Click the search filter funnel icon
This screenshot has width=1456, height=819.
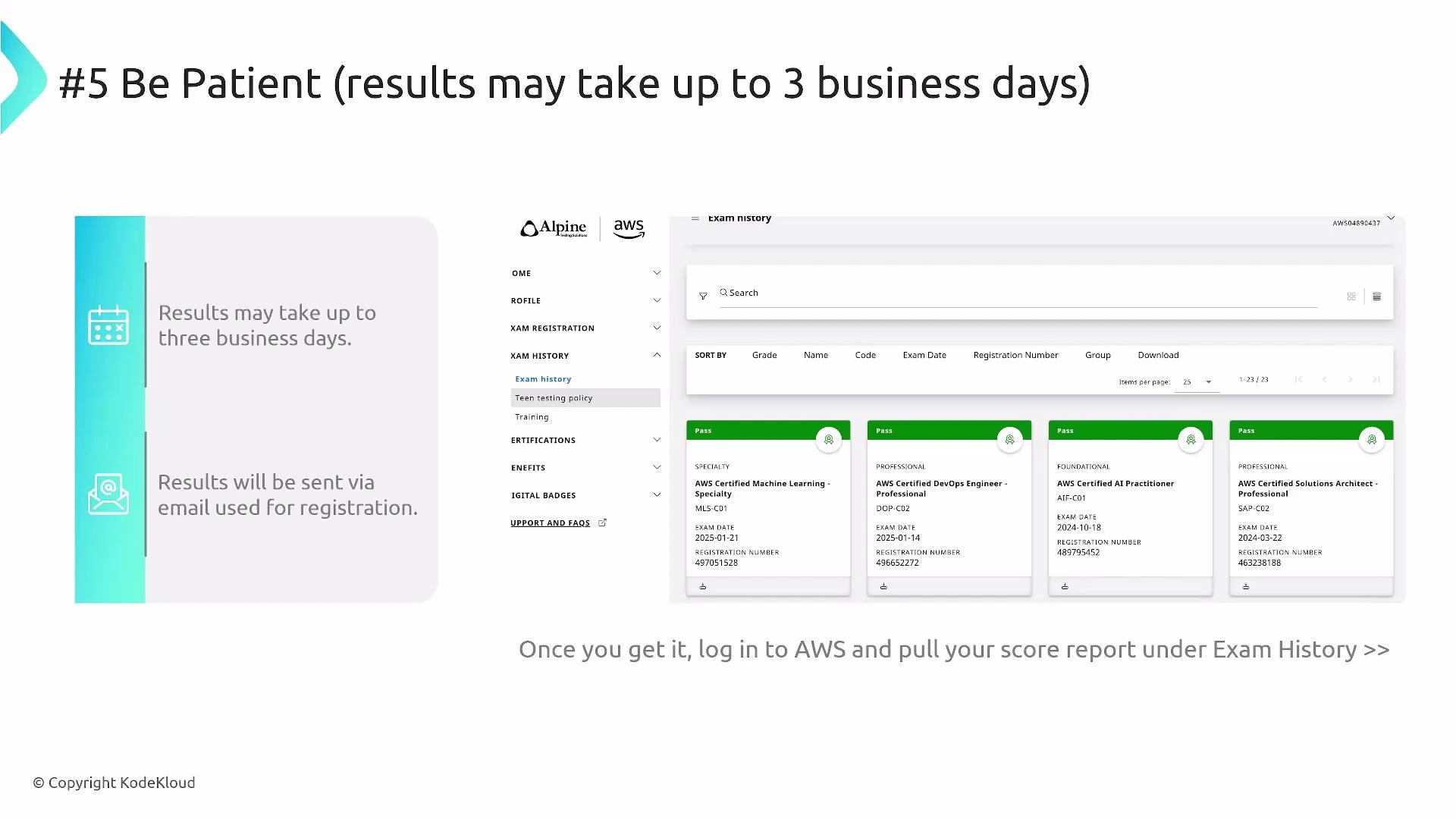(704, 296)
